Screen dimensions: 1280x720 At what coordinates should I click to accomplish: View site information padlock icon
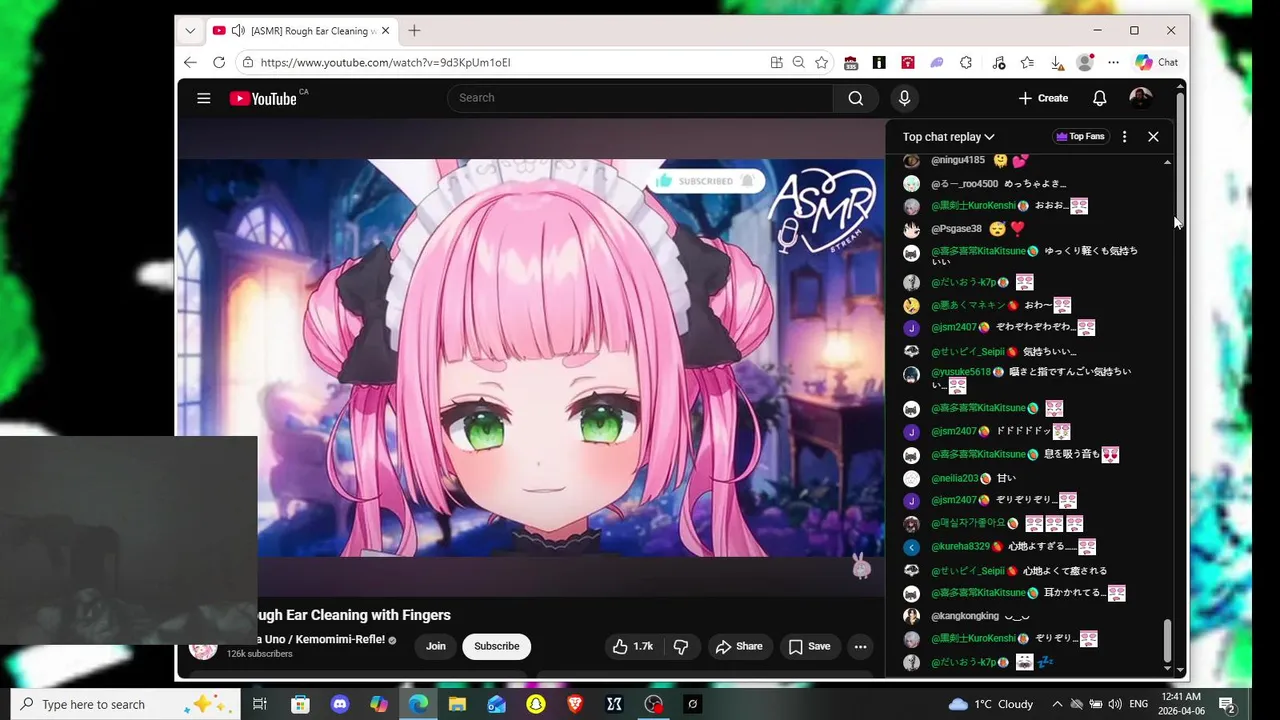(248, 62)
